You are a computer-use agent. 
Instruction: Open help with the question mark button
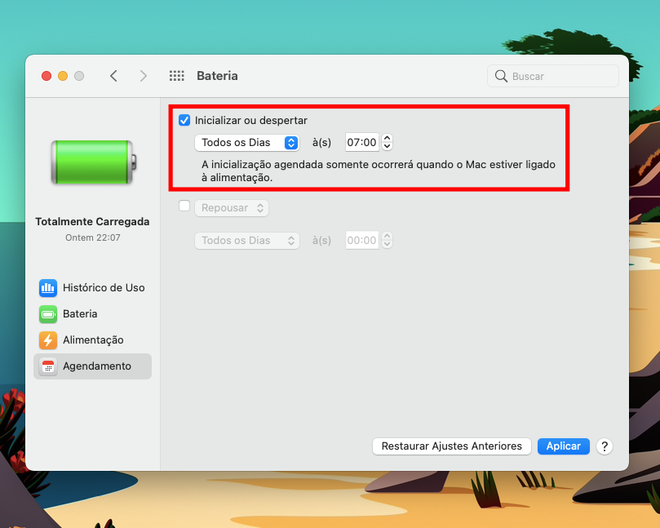click(x=604, y=446)
